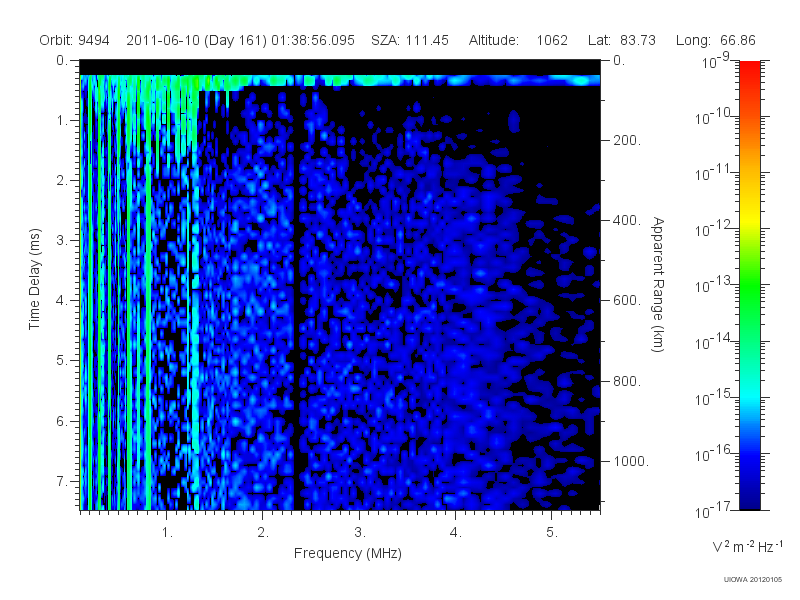Click the 1. tick label on frequency axis
Image resolution: width=800 pixels, height=600 pixels.
pos(167,533)
